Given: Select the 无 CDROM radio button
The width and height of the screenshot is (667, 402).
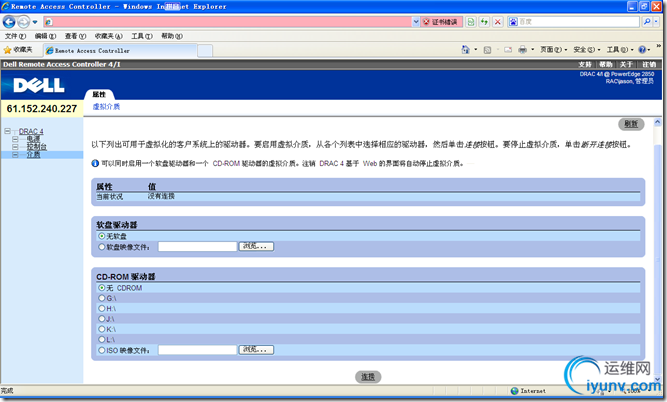Looking at the screenshot, I should tap(102, 288).
